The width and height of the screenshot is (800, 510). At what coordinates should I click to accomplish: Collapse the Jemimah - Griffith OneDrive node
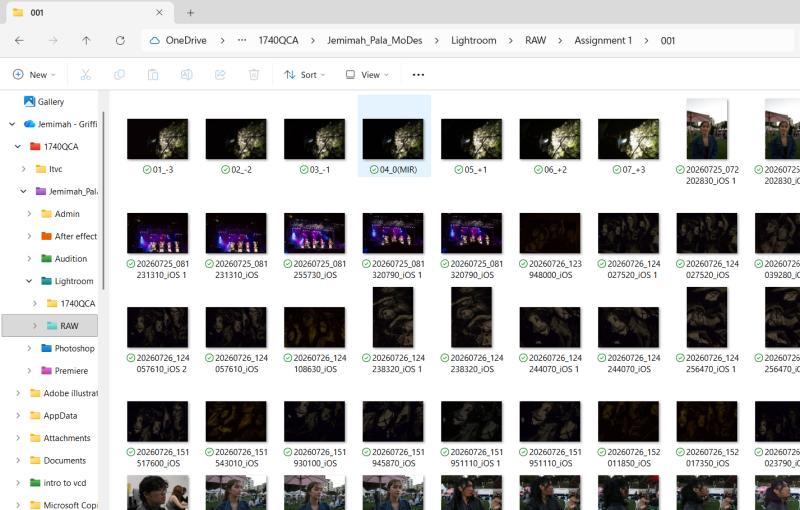point(12,124)
